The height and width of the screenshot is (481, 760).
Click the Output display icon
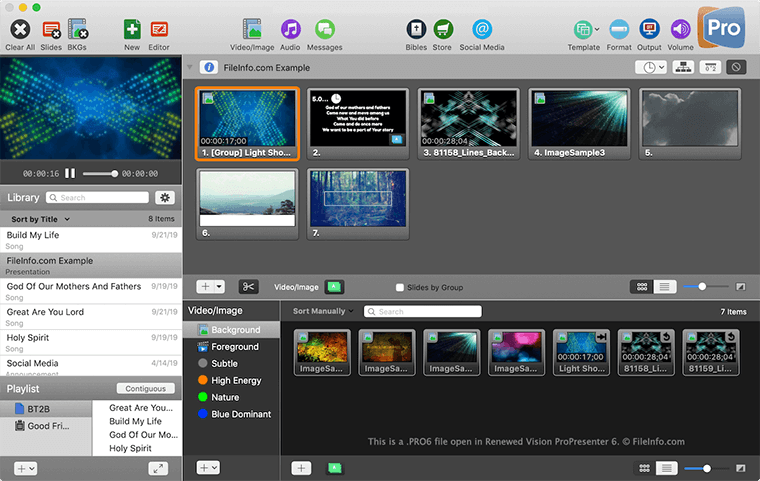point(649,30)
